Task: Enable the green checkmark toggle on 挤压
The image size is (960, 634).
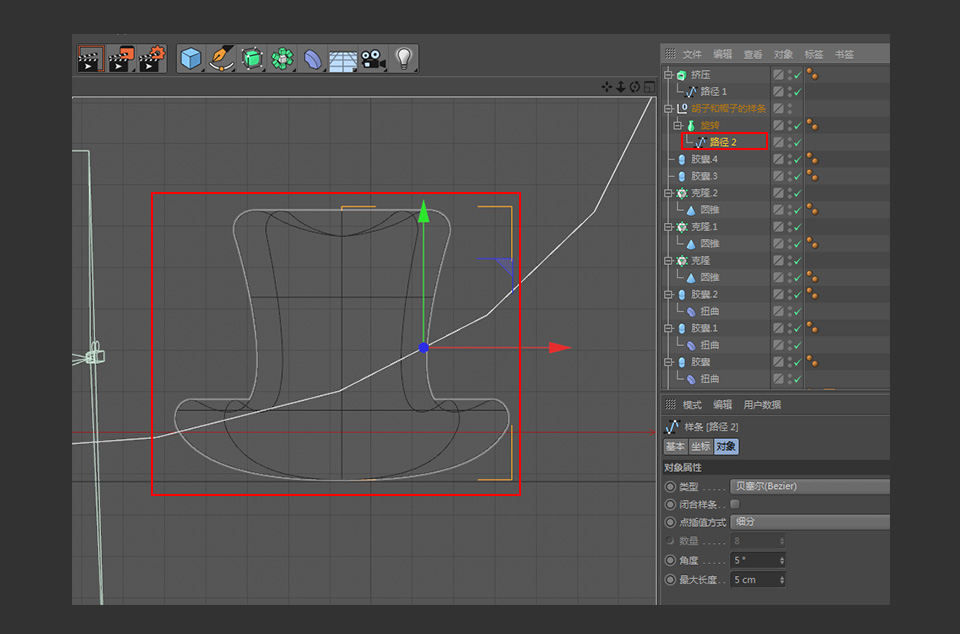Action: coord(797,75)
